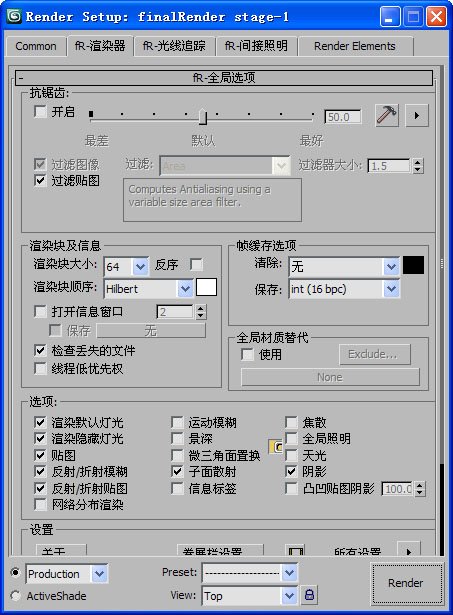
Task: Switch to the Common tab
Action: (x=36, y=46)
